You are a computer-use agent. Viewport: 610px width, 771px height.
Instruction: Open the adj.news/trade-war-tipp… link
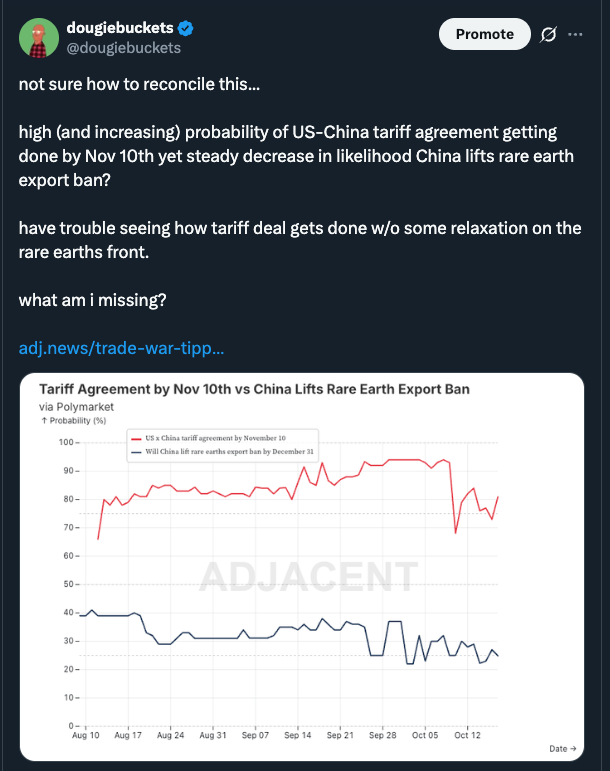click(x=121, y=349)
